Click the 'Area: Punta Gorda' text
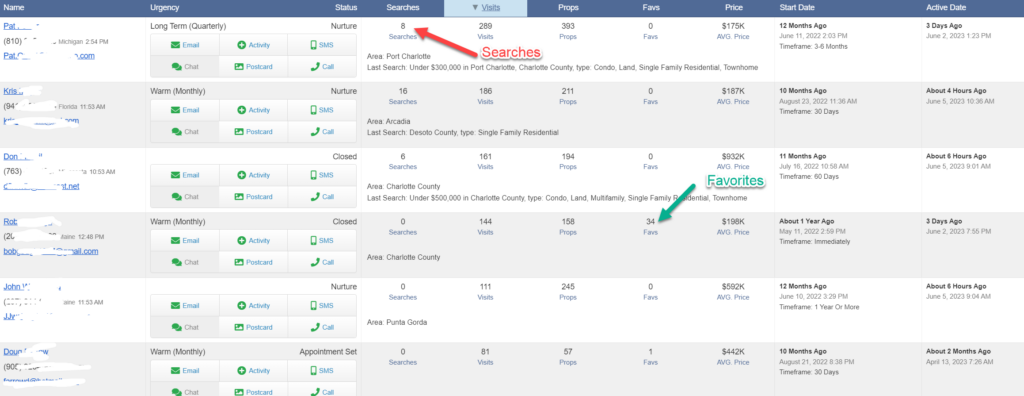Screen dimensions: 1024x396 tap(397, 322)
